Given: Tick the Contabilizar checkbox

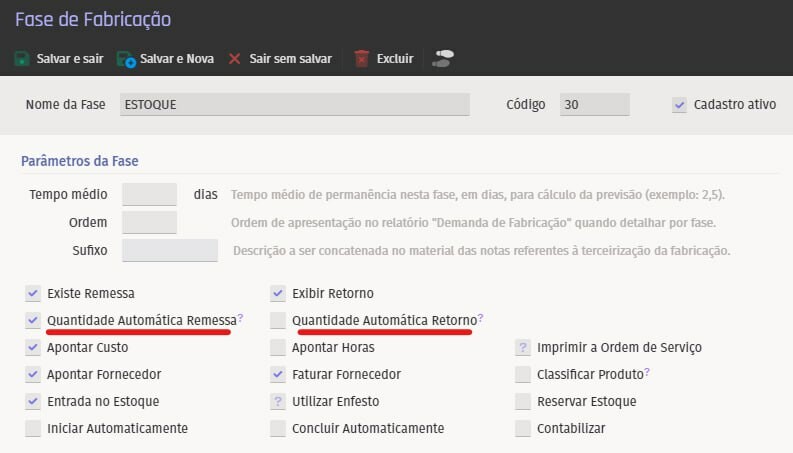Looking at the screenshot, I should pyautogui.click(x=522, y=428).
